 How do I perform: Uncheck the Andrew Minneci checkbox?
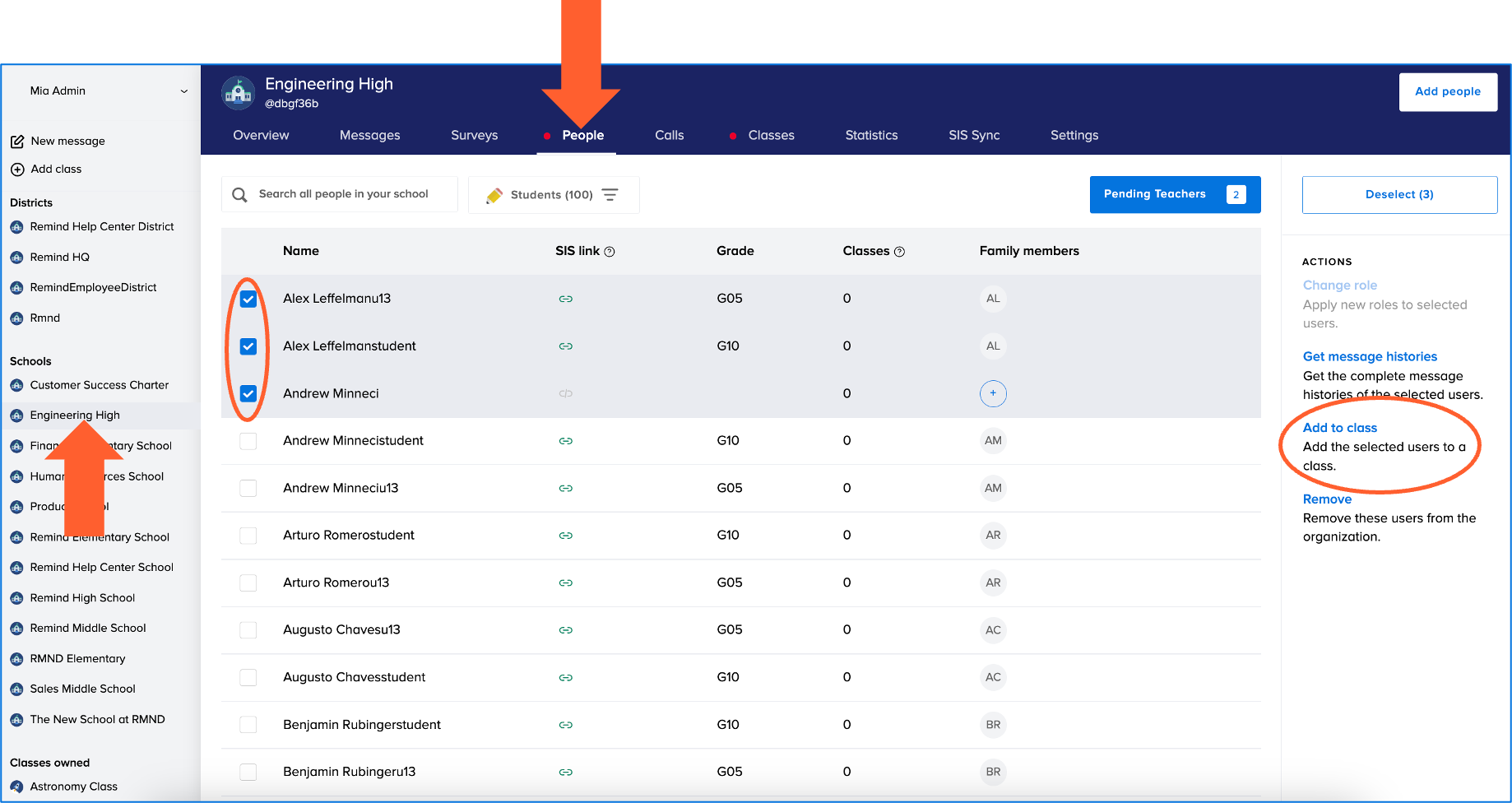point(248,393)
